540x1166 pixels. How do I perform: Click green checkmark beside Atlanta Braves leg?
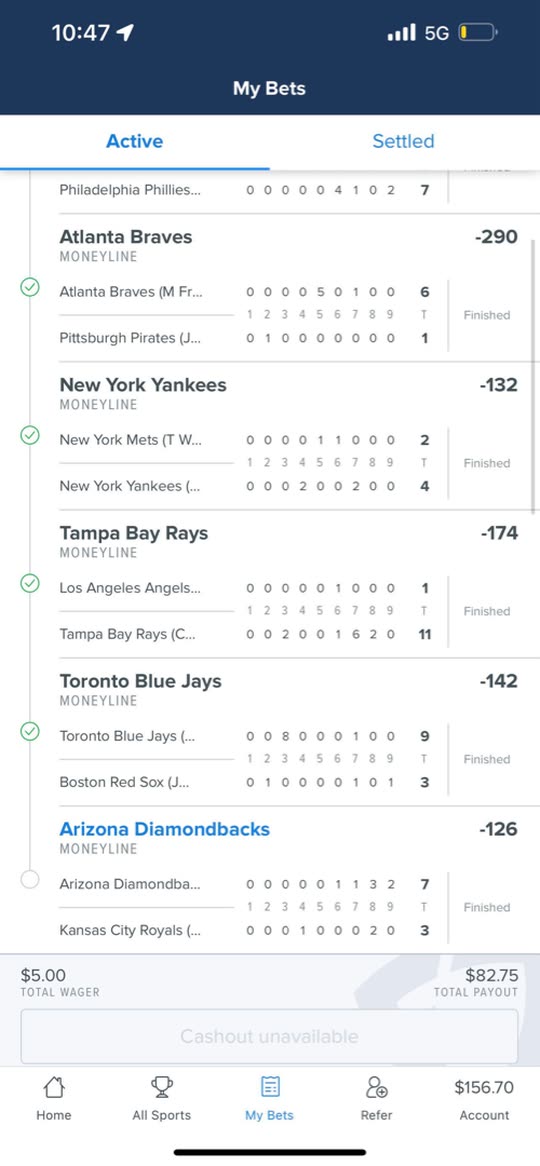(30, 287)
